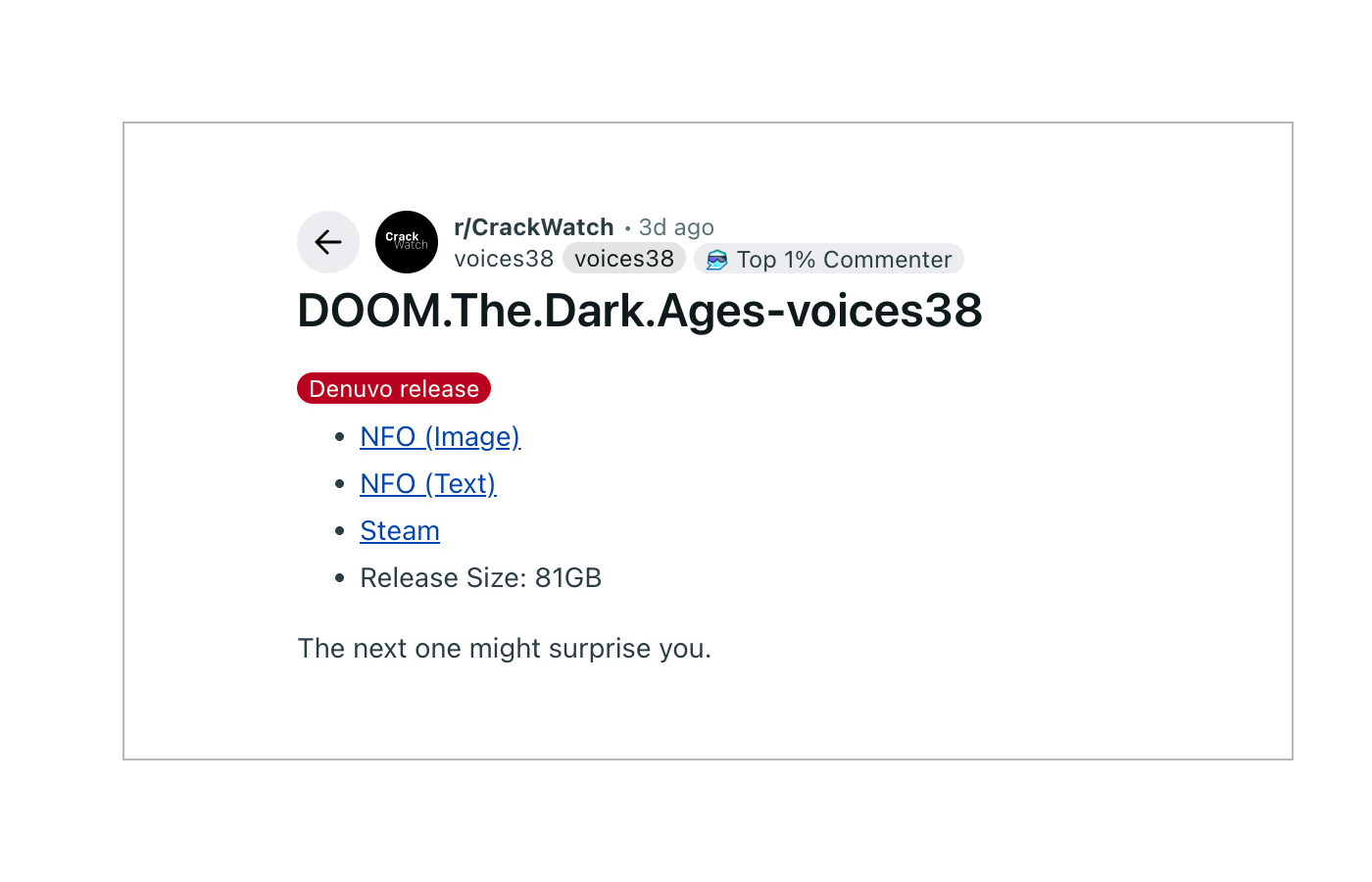Open the voices38 author profile name
The height and width of the screenshot is (882, 1372).
504,259
